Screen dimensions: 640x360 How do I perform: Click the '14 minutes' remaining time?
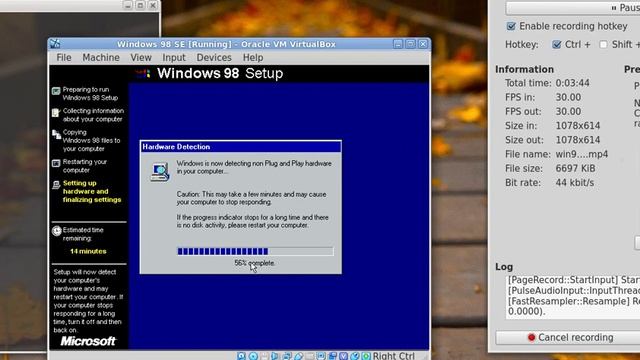tap(88, 251)
